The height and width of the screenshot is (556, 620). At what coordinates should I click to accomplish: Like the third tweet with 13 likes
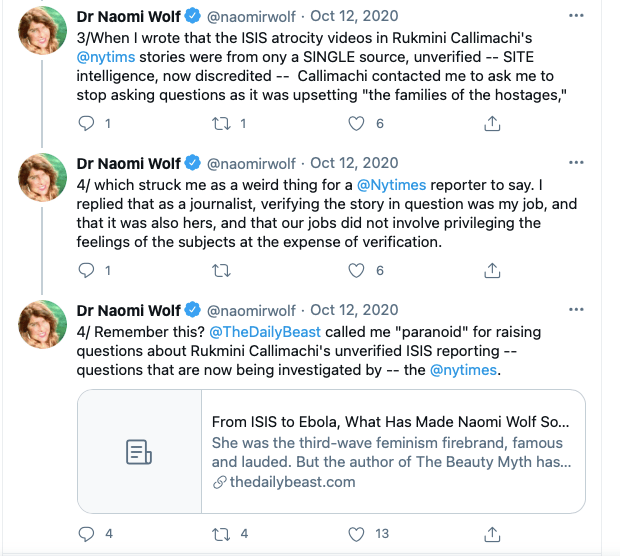(356, 534)
